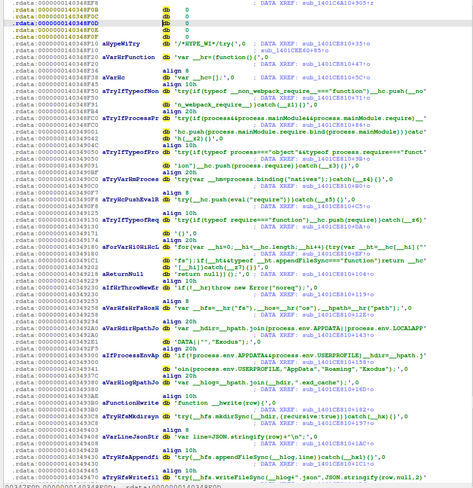Click address .rdata:0000000140348F10 of aHypeWiTry
The image size is (473, 488).
[x=55, y=44]
